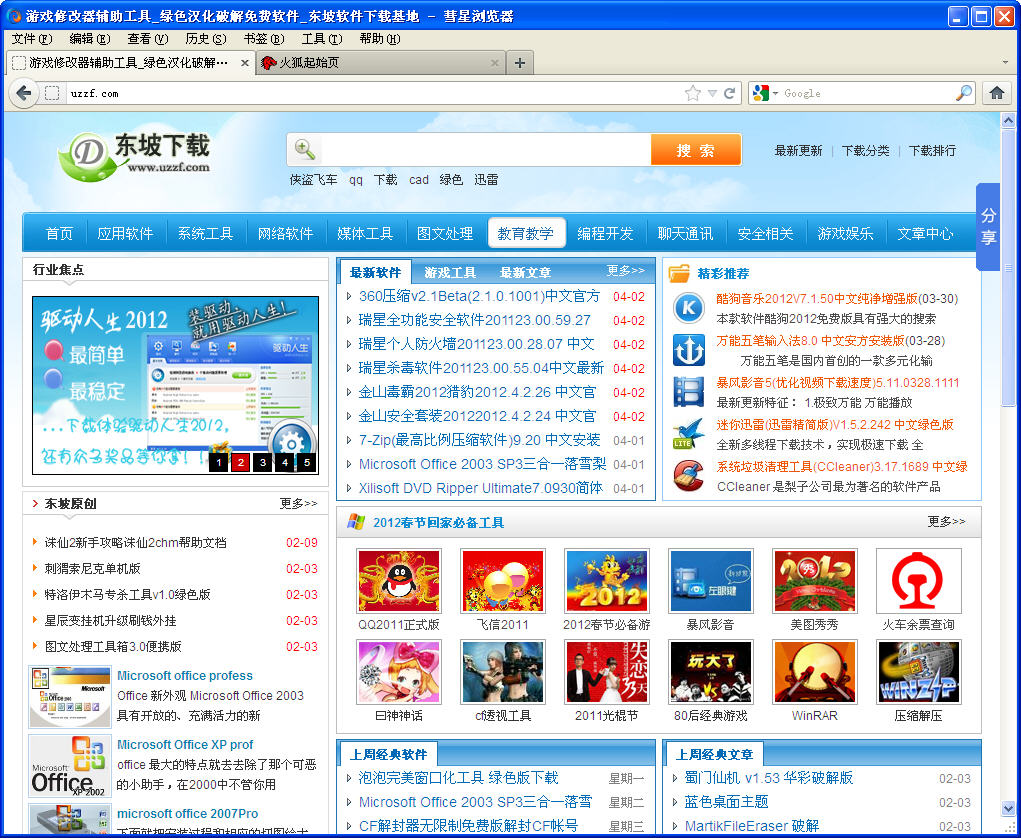
Task: Click the search bar magnifier icon
Action: (x=964, y=93)
